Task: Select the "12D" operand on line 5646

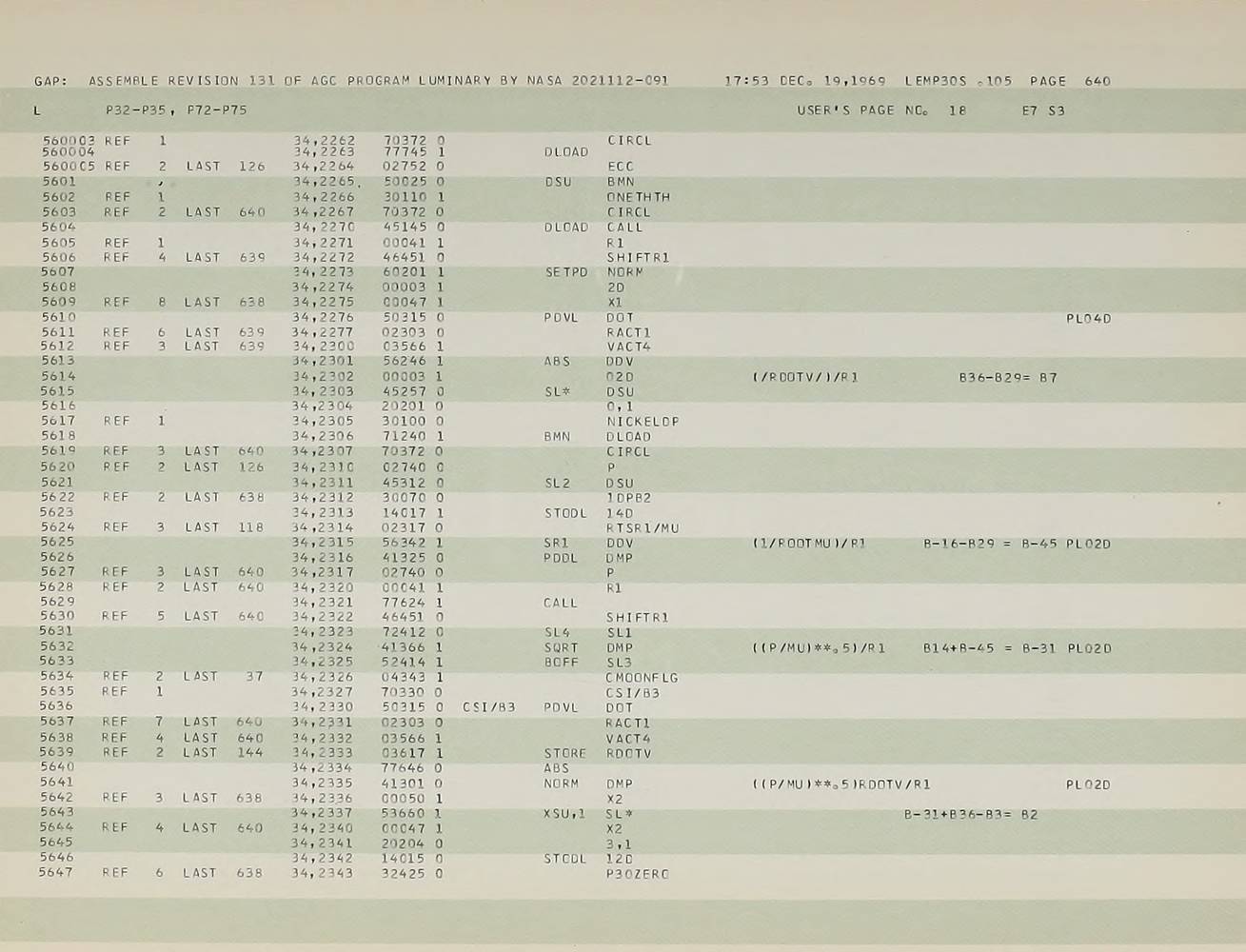Action: [x=619, y=859]
